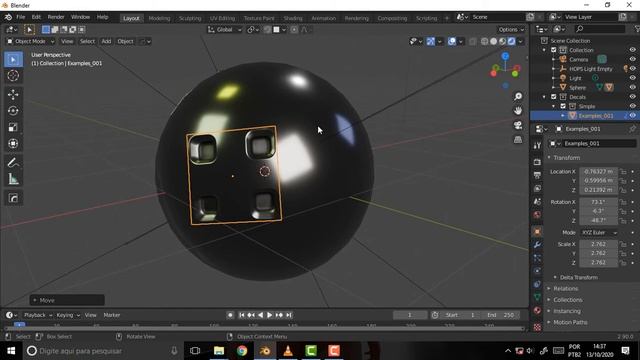This screenshot has width=640, height=360.
Task: Select the Add Cube tool
Action: tap(13, 198)
